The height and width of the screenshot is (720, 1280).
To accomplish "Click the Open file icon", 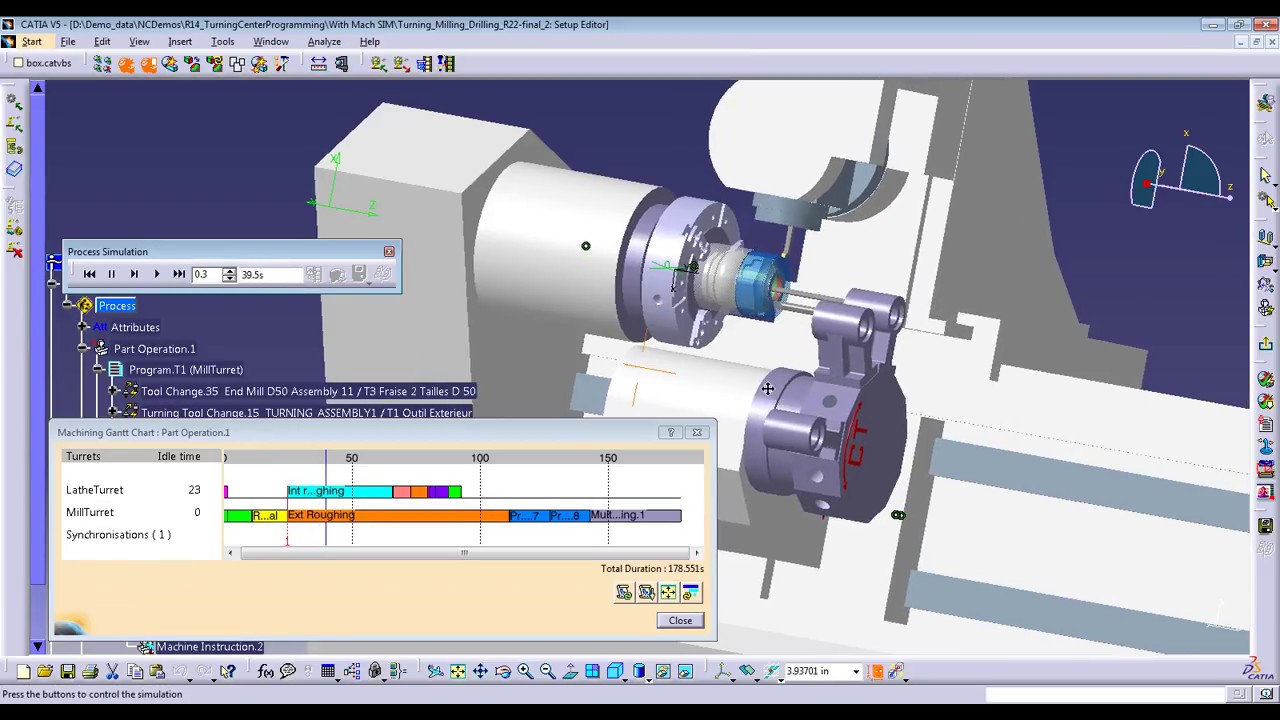I will [46, 671].
